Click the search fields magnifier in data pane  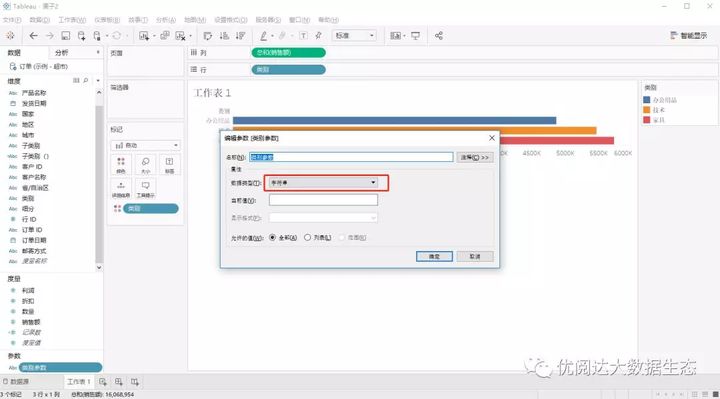tap(86, 80)
